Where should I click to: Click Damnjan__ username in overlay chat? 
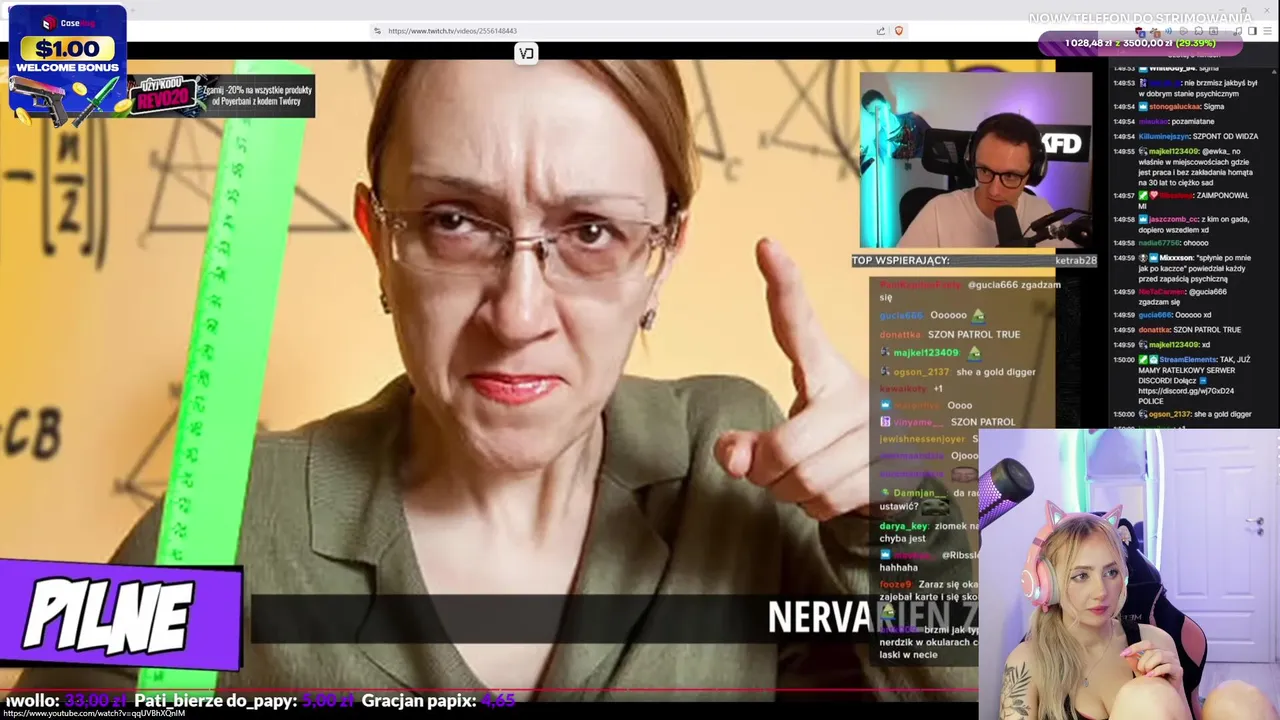(x=919, y=493)
